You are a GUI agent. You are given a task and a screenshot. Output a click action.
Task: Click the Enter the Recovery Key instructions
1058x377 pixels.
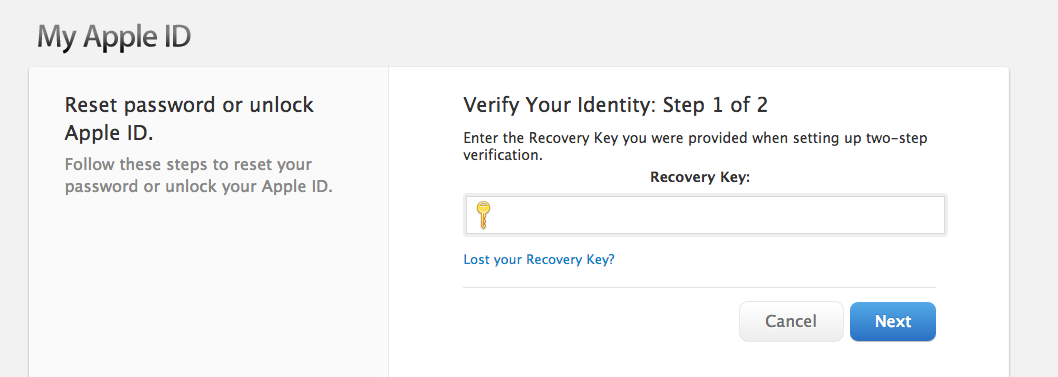(x=696, y=146)
